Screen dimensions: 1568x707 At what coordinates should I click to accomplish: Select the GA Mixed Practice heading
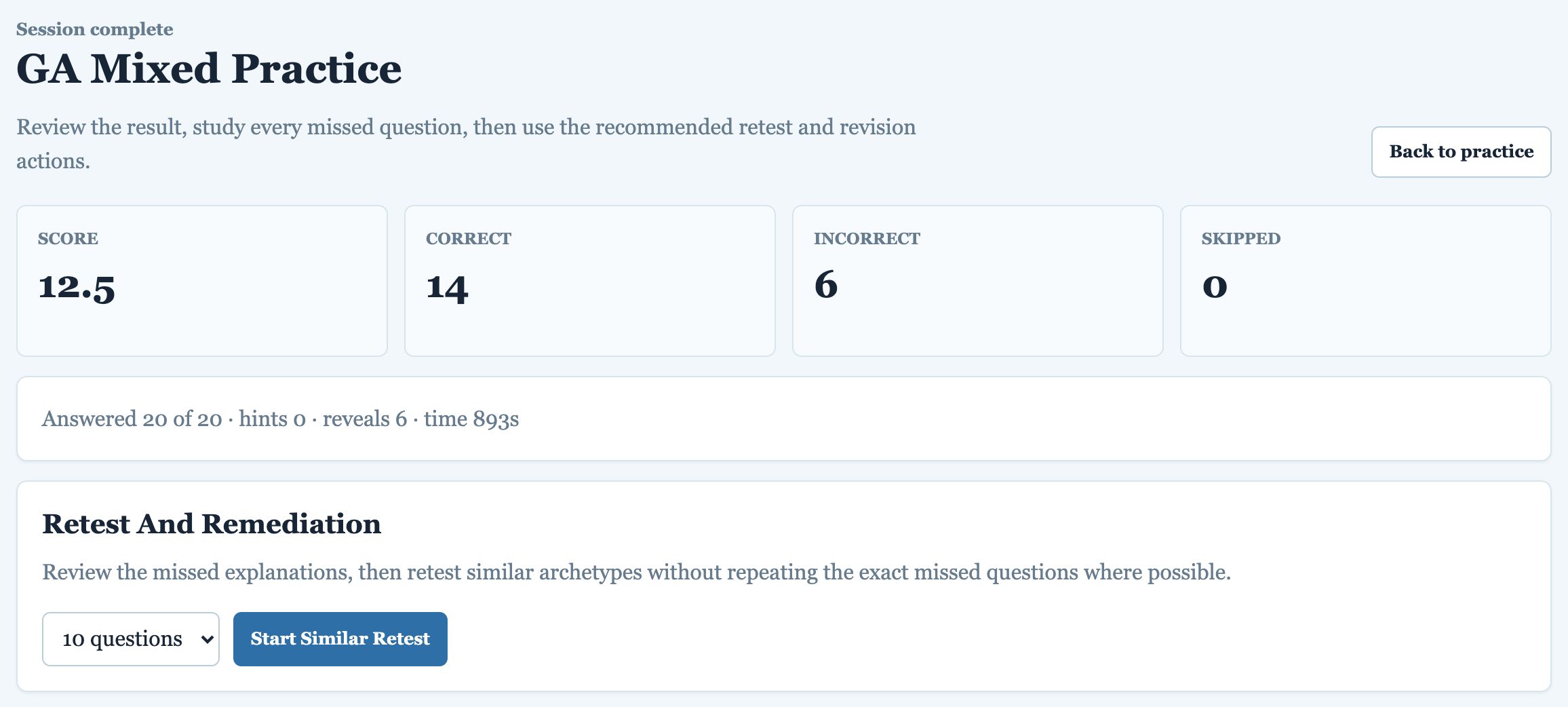point(209,69)
